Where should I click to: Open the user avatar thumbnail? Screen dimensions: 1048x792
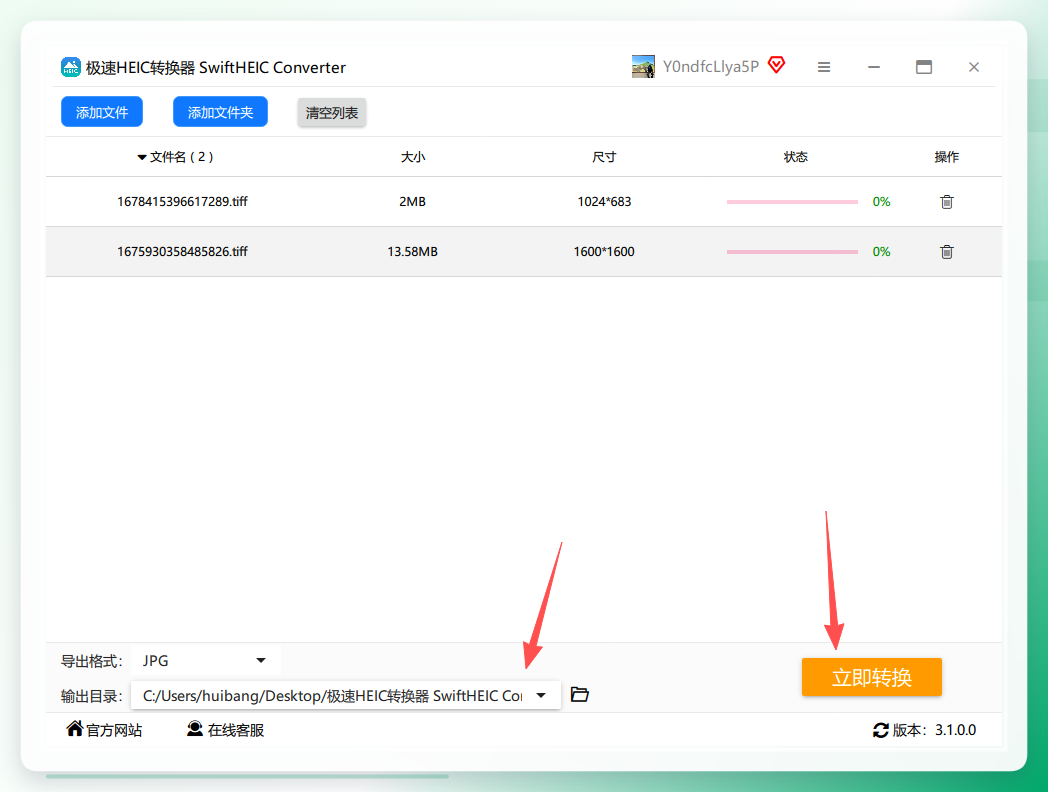pos(643,67)
